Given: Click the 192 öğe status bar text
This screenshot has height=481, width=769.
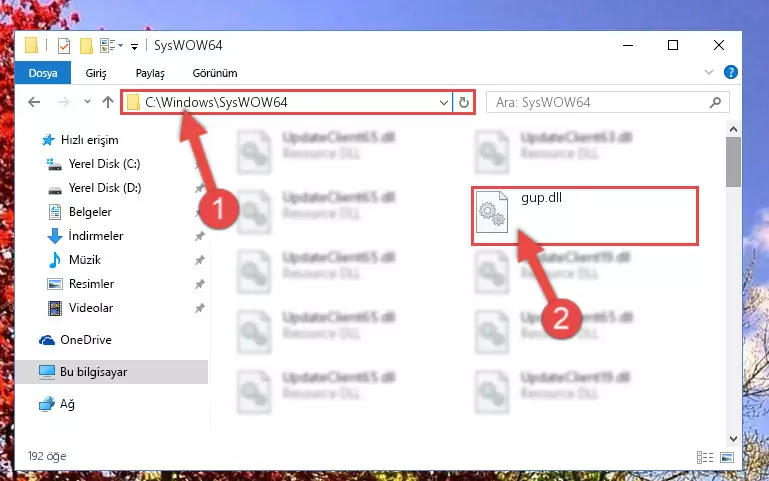Looking at the screenshot, I should pyautogui.click(x=47, y=456).
